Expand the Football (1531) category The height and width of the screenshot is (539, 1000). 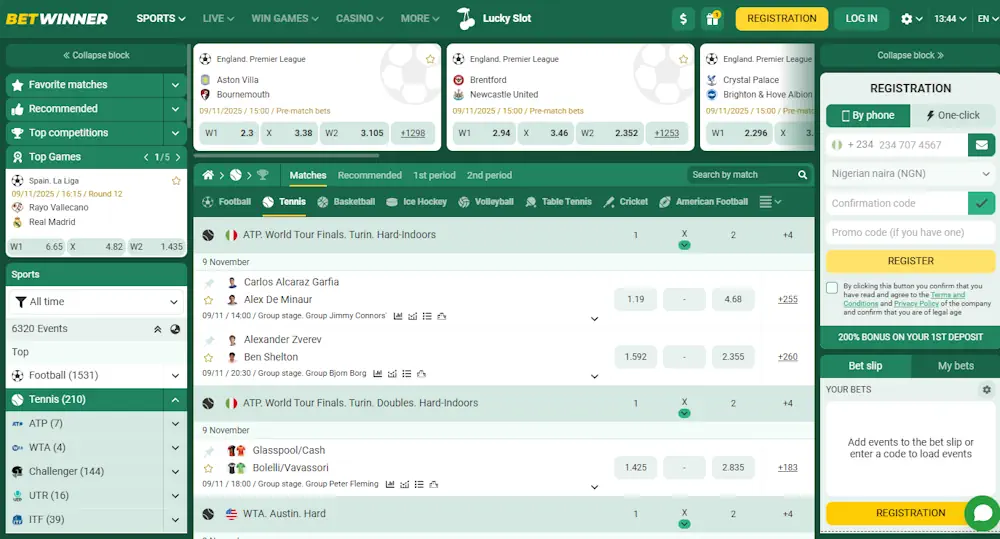coord(175,376)
